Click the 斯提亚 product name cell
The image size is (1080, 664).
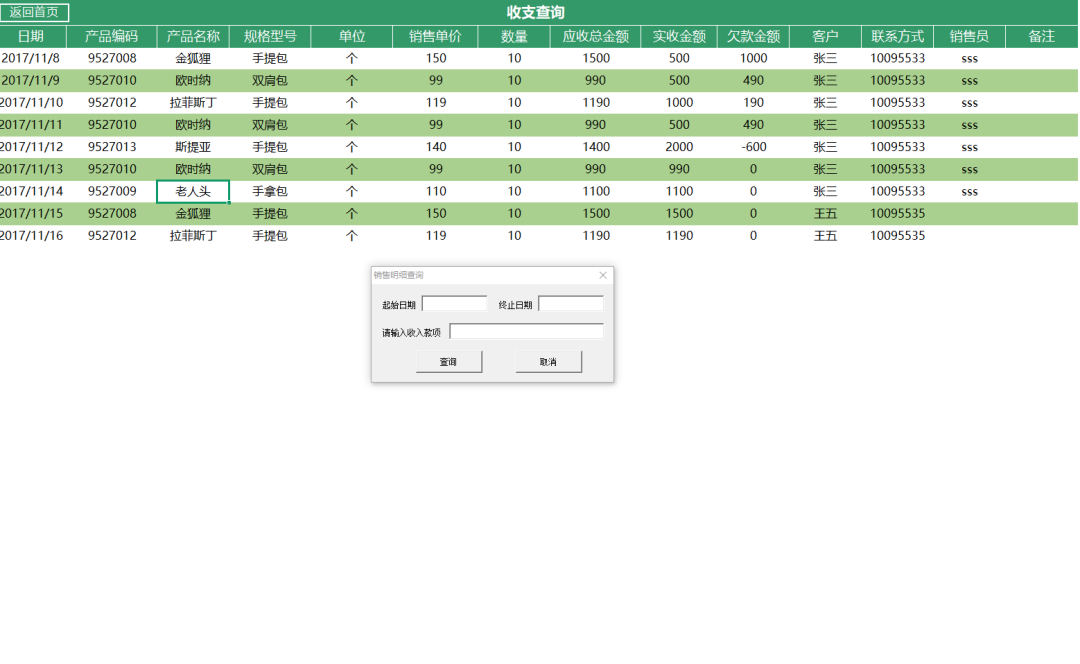[193, 147]
